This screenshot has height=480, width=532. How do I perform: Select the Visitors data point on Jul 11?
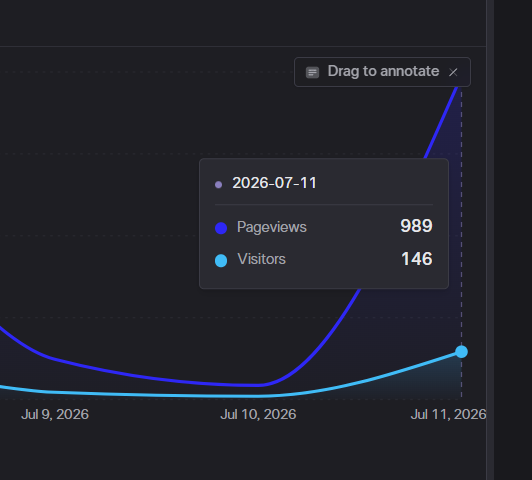(461, 351)
